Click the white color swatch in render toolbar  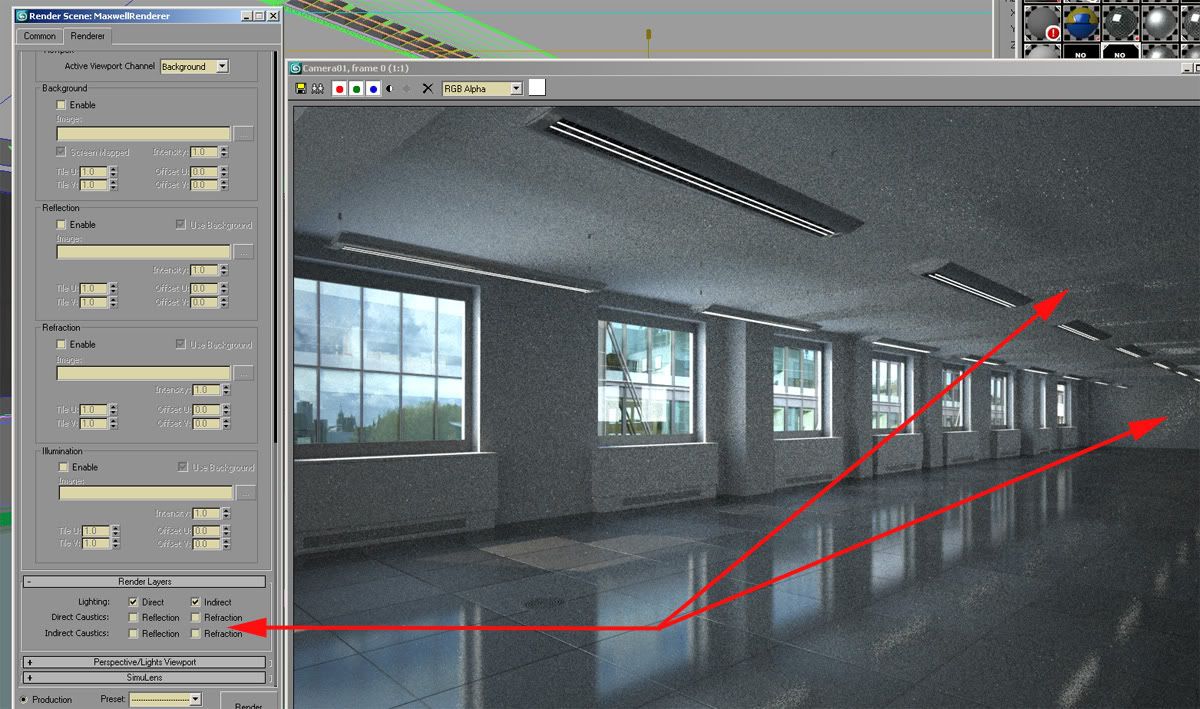point(537,88)
